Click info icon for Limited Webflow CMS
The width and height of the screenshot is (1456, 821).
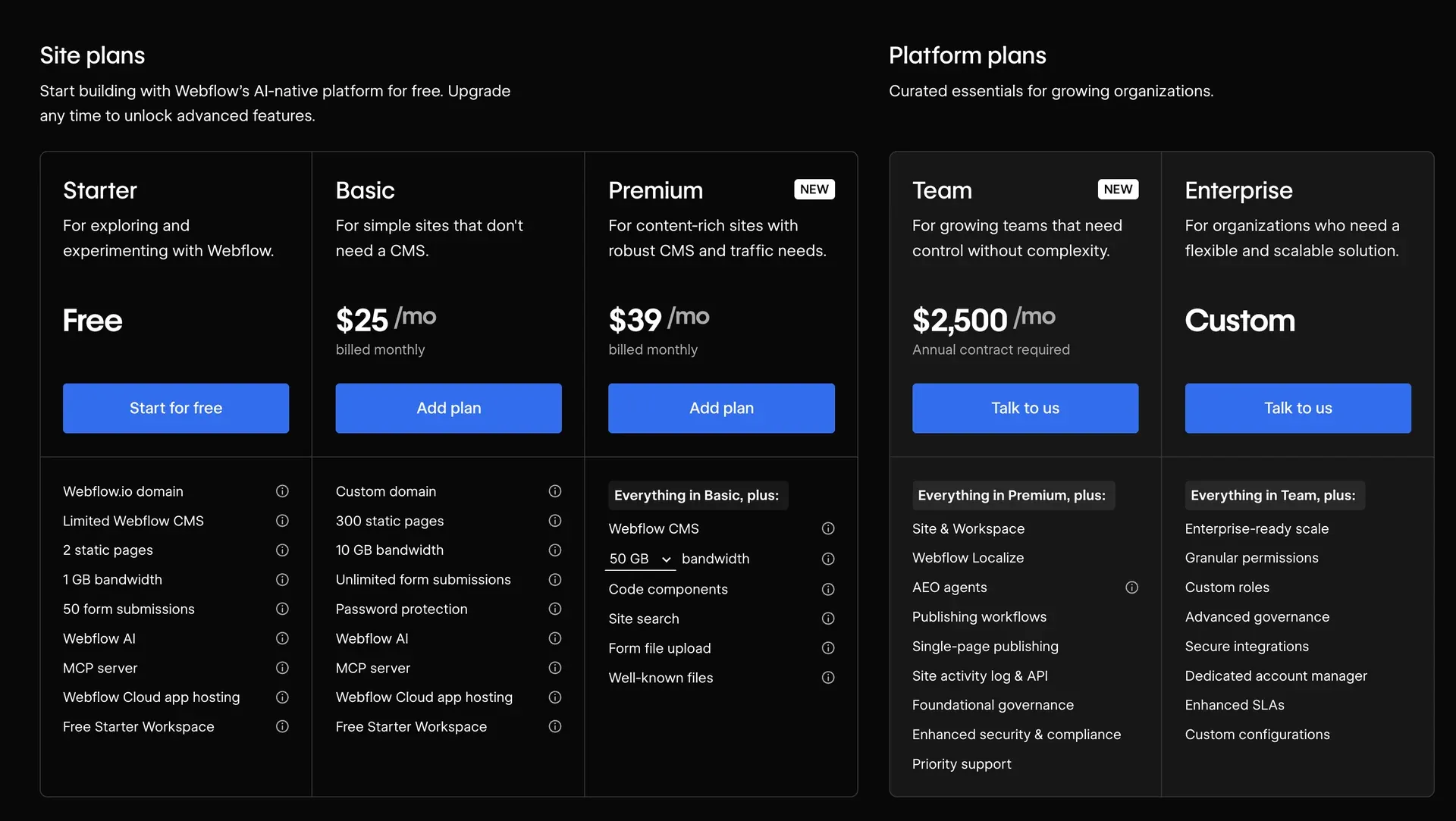click(x=282, y=521)
